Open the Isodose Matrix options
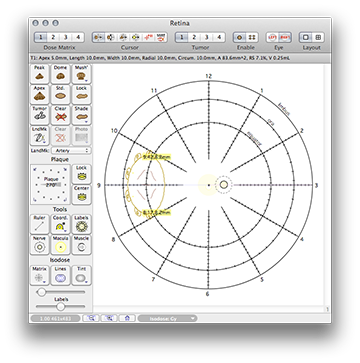The height and width of the screenshot is (363, 360). 40,275
